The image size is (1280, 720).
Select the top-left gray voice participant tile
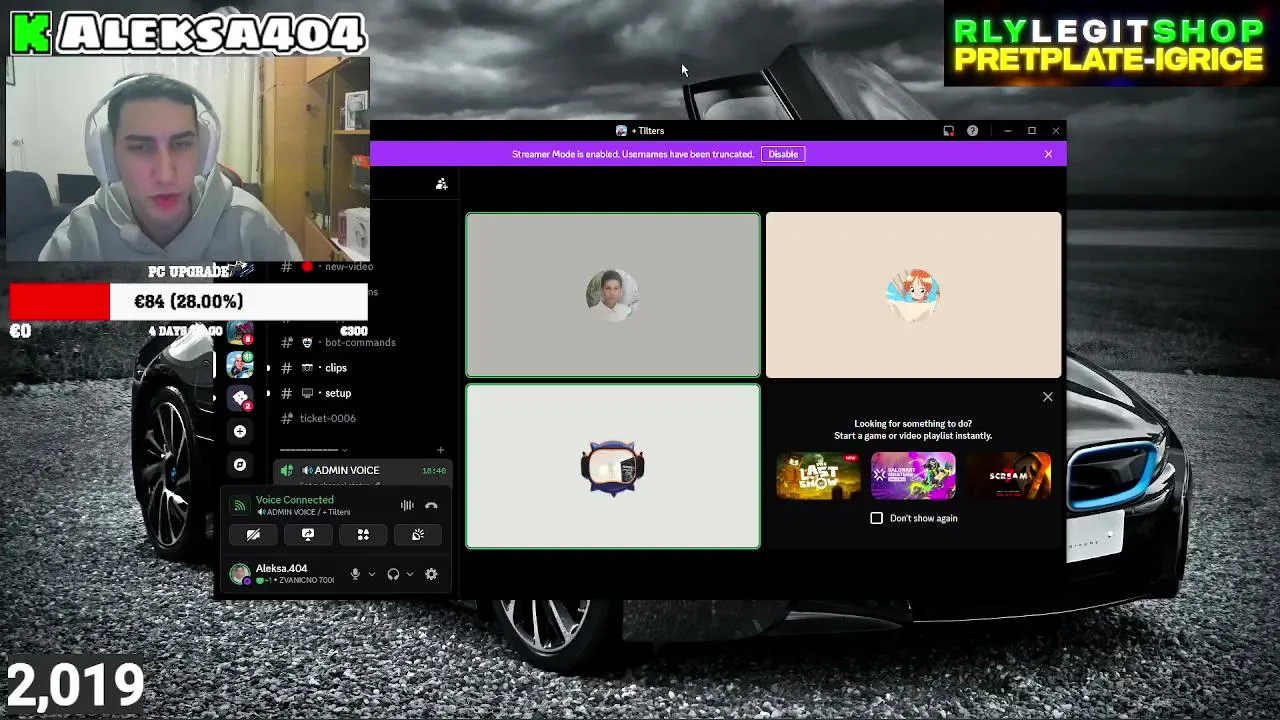[x=613, y=295]
